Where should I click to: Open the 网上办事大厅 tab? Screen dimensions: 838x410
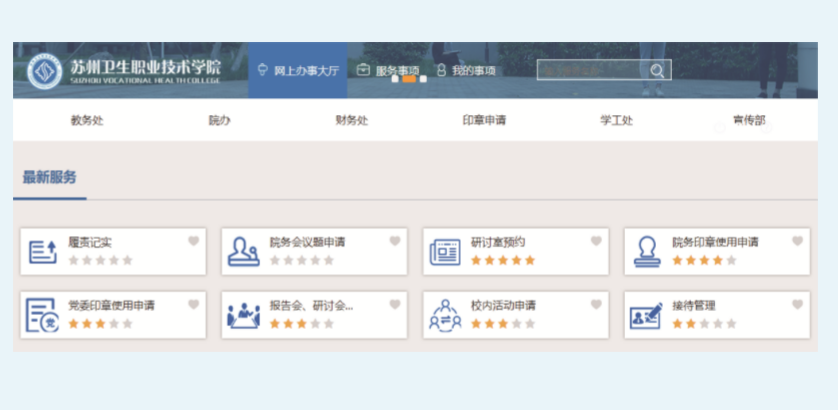tap(298, 71)
